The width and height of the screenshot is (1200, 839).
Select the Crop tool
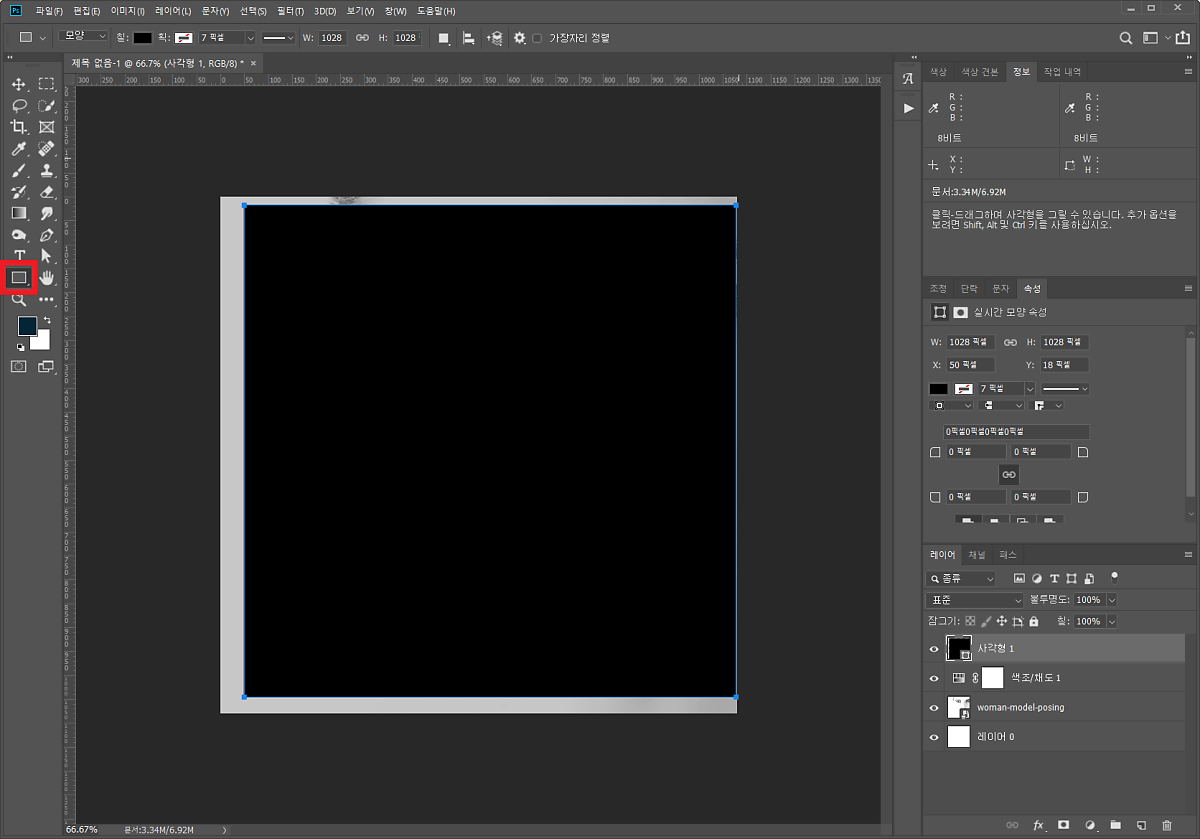click(x=19, y=127)
